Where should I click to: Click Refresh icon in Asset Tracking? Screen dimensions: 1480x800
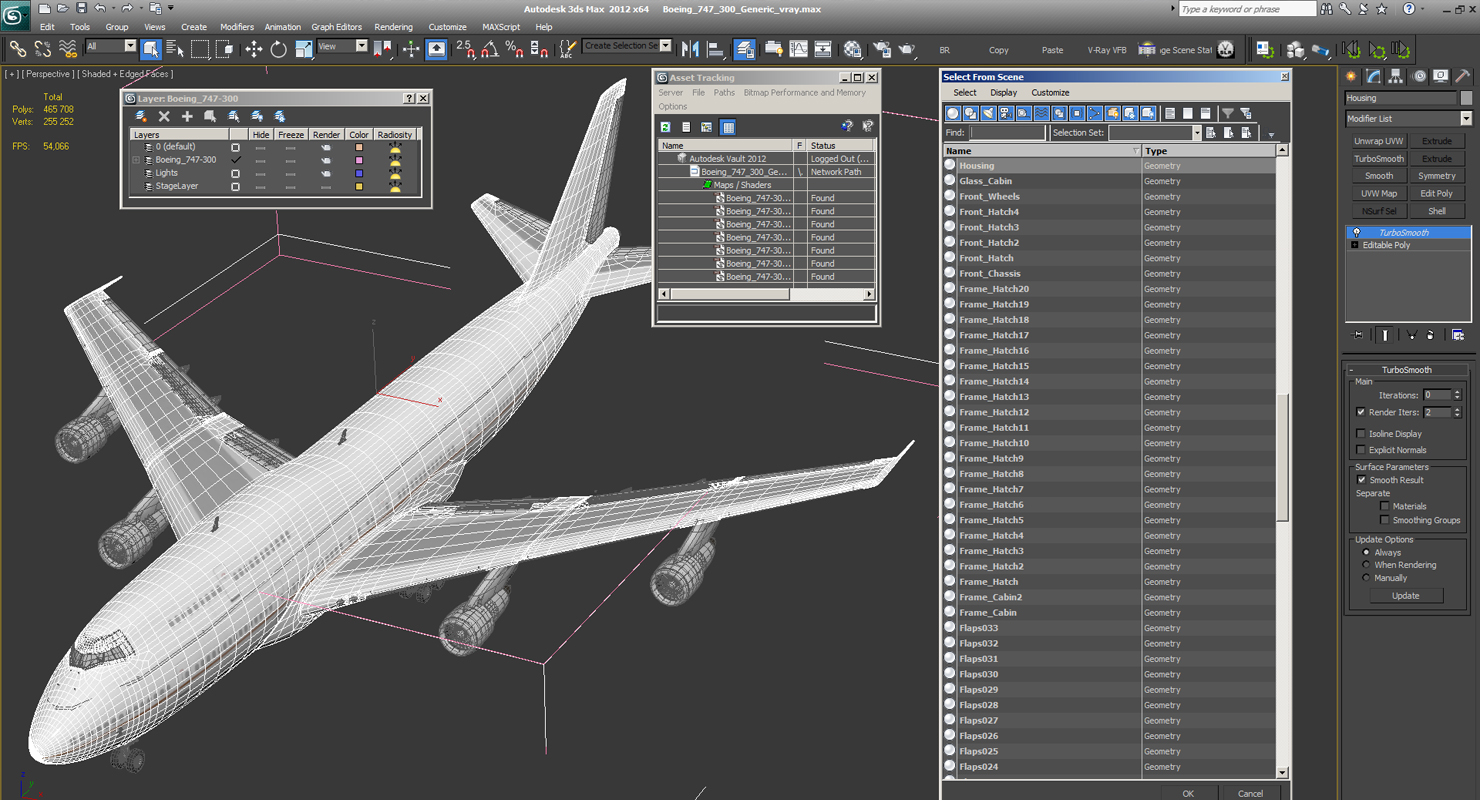[x=665, y=127]
